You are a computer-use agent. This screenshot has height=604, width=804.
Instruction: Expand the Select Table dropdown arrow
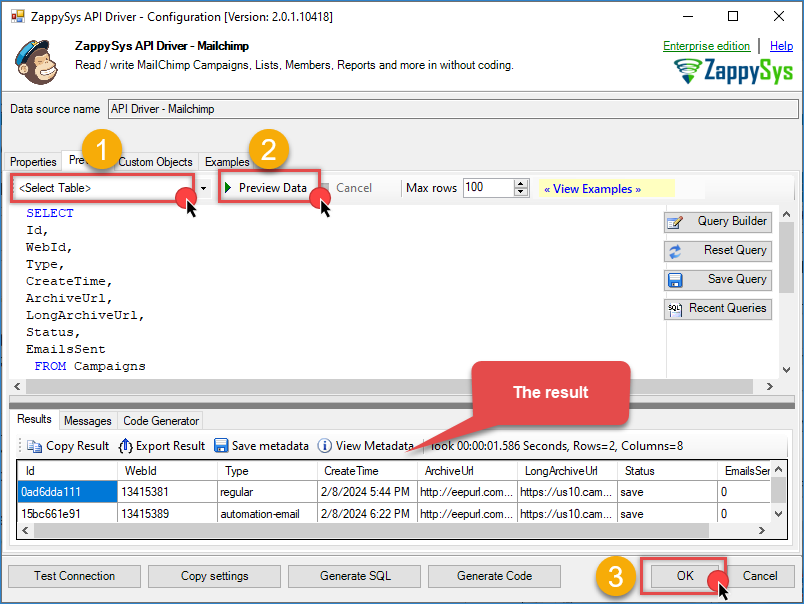coord(204,188)
